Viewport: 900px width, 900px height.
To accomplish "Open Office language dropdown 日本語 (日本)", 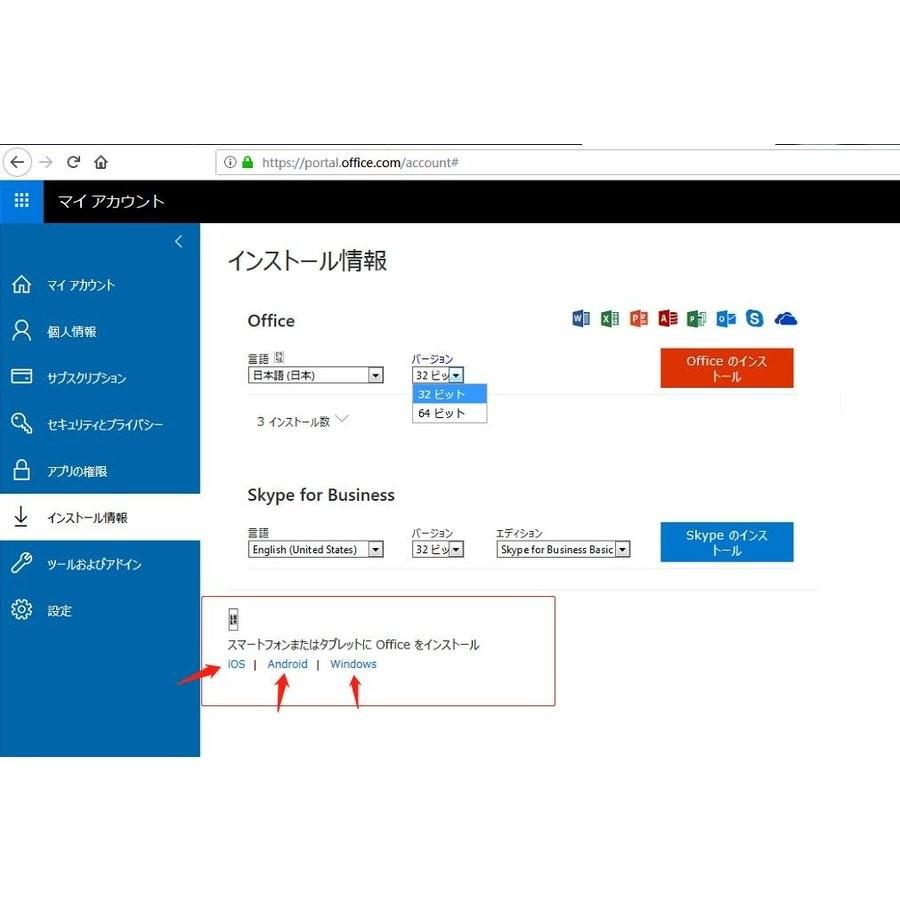I will [315, 376].
